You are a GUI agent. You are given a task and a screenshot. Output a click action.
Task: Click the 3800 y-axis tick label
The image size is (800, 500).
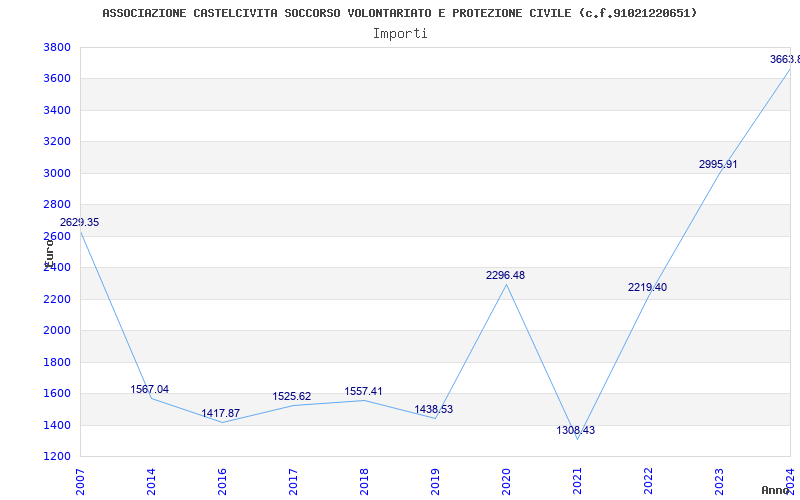57,47
